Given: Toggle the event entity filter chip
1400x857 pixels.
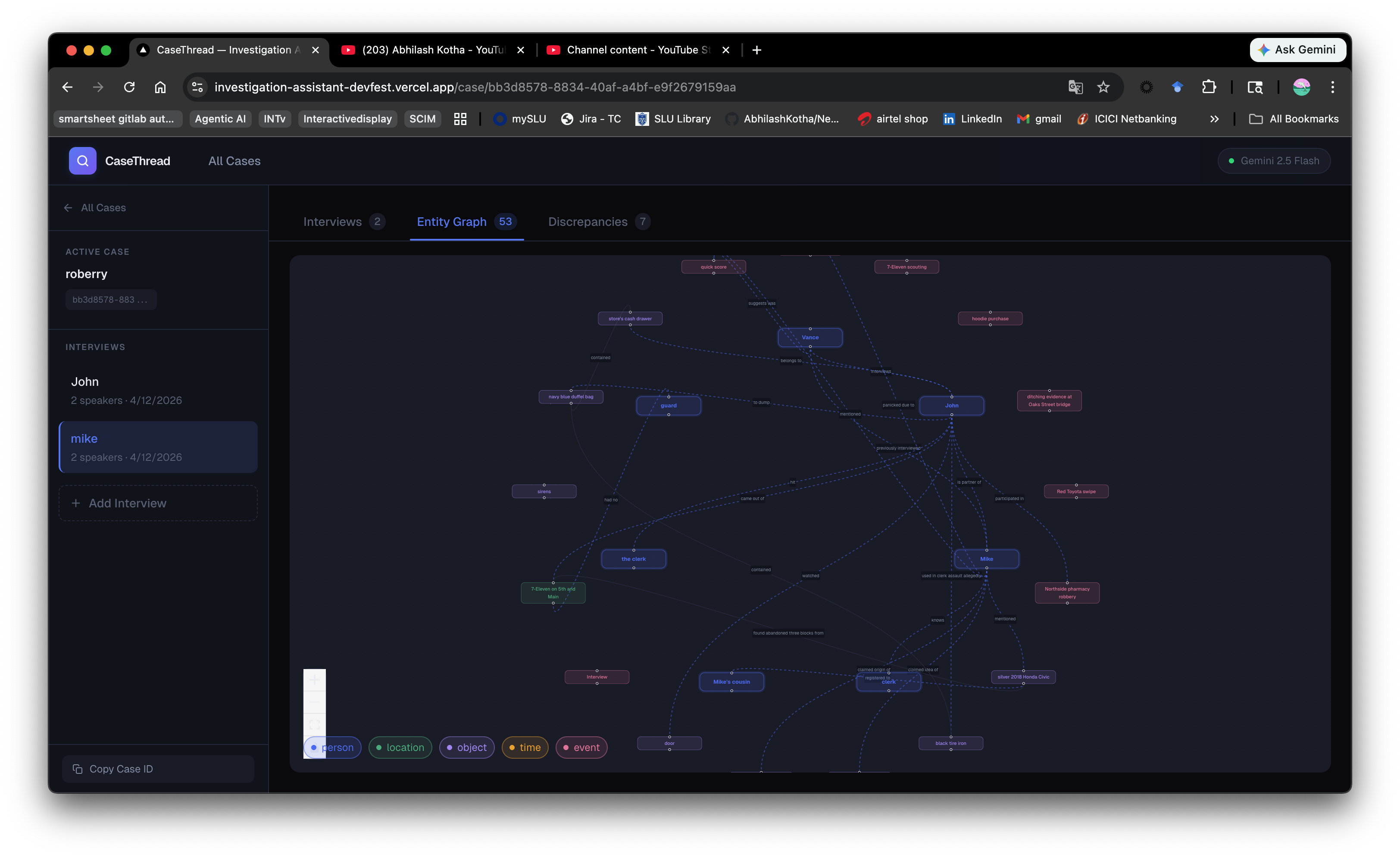Looking at the screenshot, I should [581, 748].
